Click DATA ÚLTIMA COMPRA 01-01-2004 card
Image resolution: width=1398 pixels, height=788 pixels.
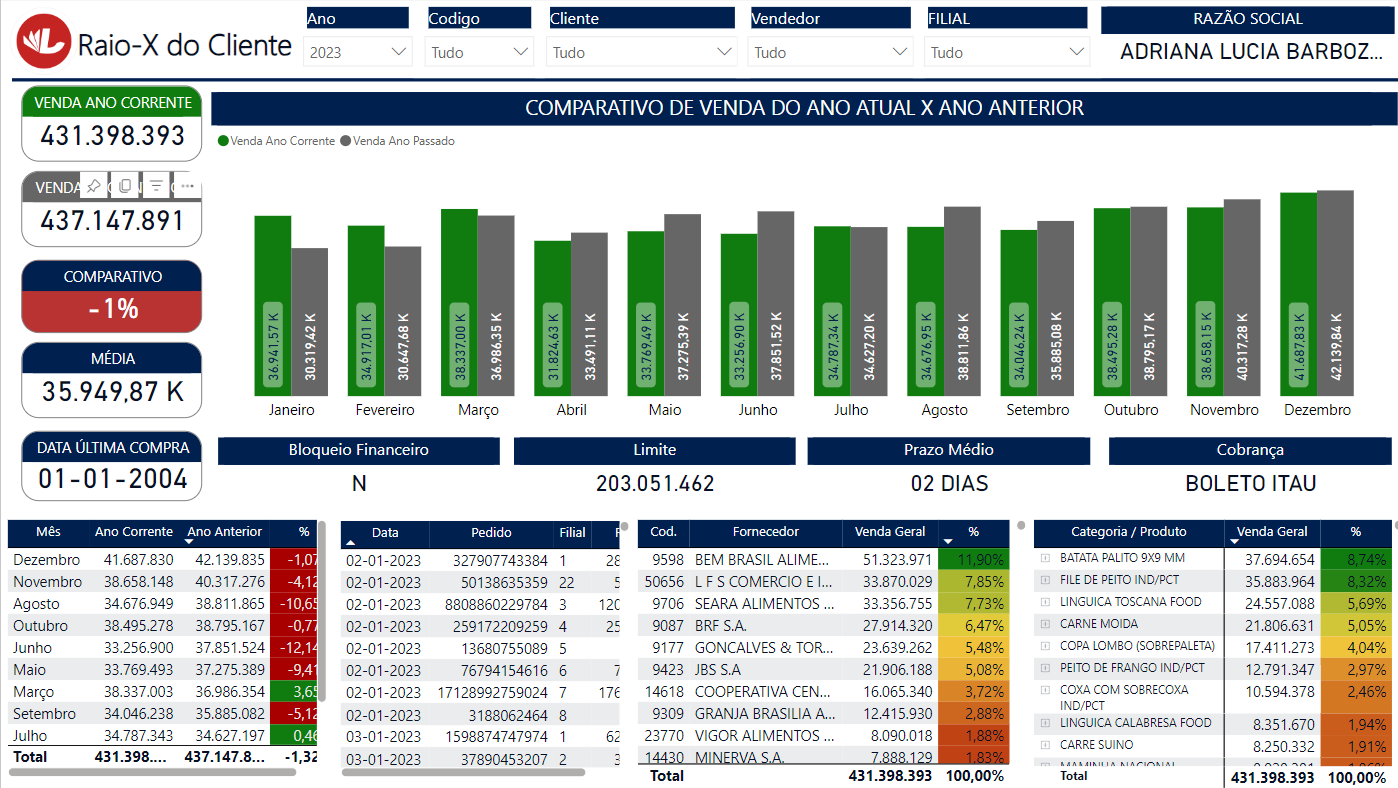coord(112,466)
